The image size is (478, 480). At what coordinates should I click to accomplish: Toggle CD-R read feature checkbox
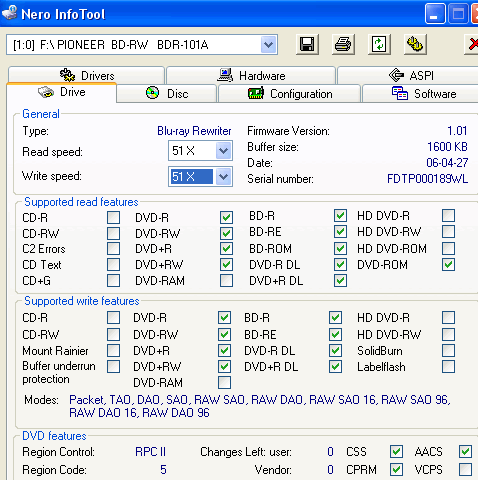tap(113, 217)
